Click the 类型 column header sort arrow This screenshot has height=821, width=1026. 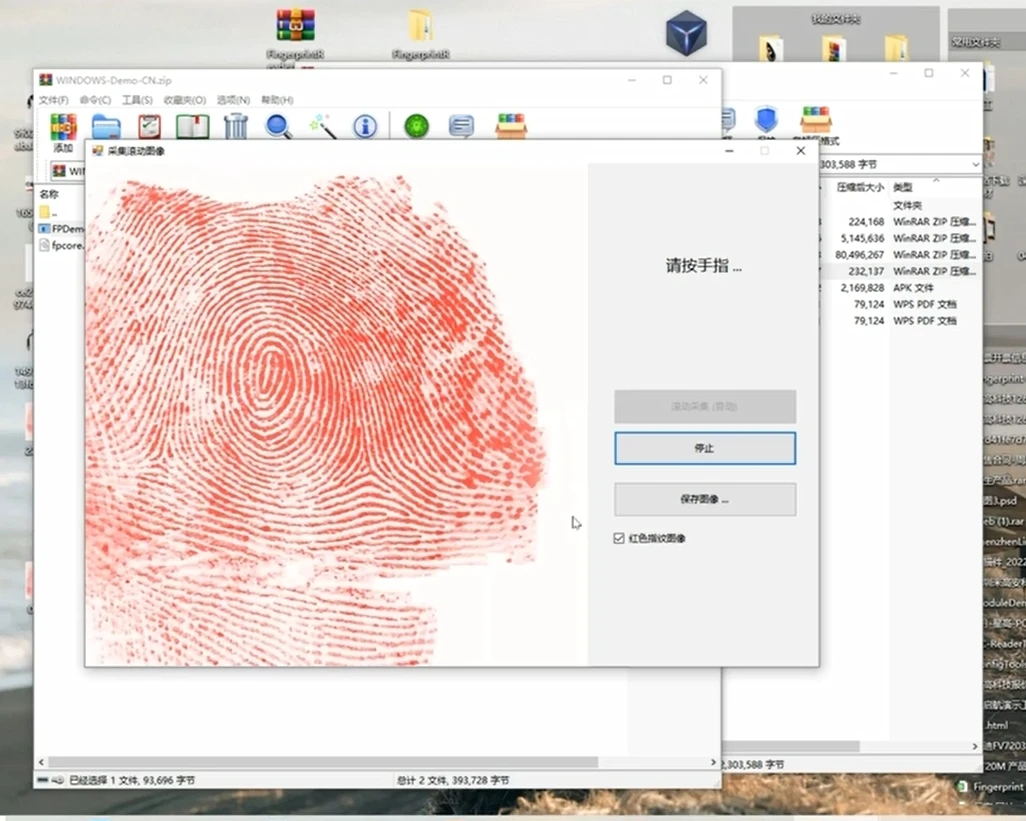937,180
